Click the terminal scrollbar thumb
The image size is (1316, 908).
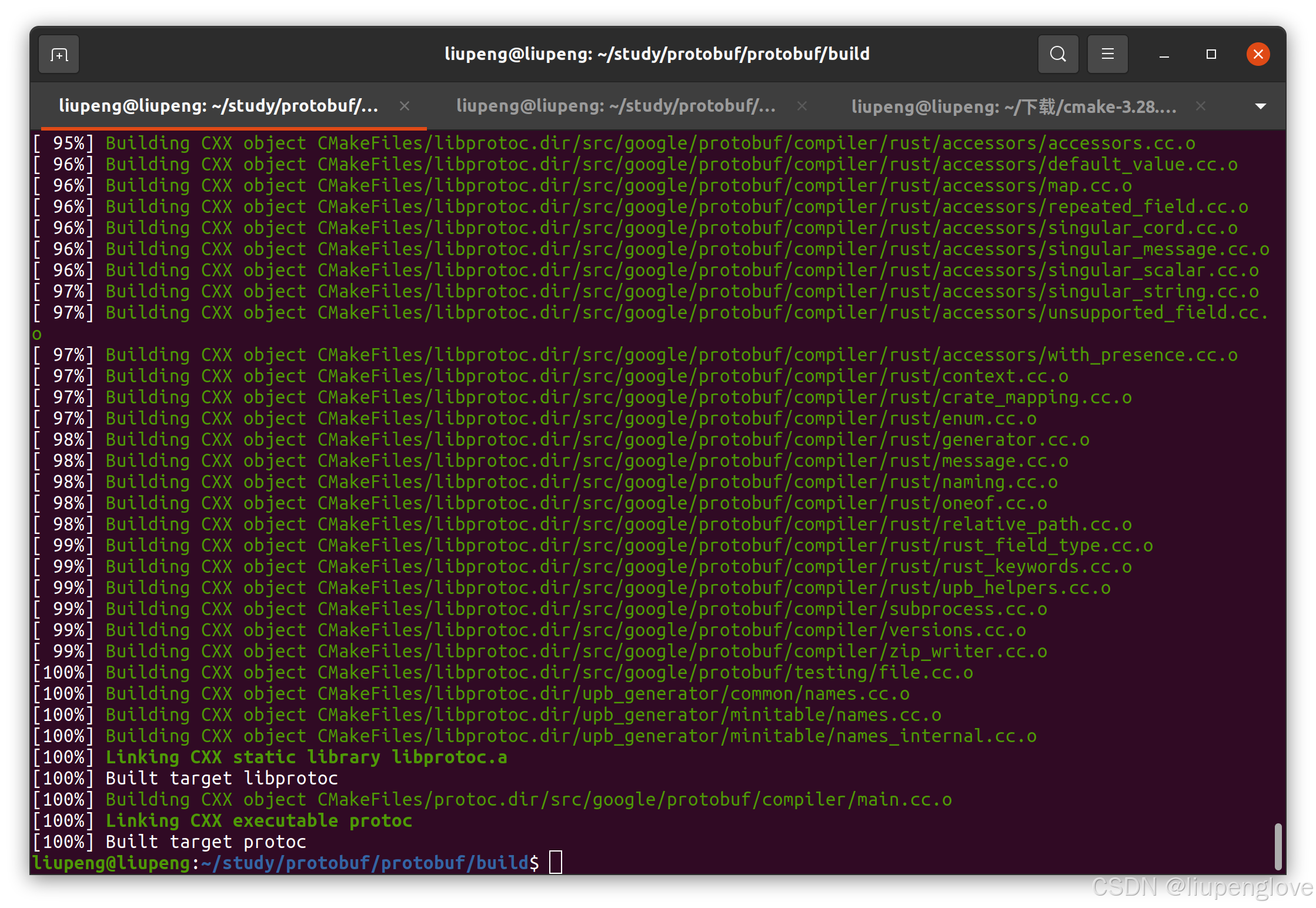coord(1278,846)
